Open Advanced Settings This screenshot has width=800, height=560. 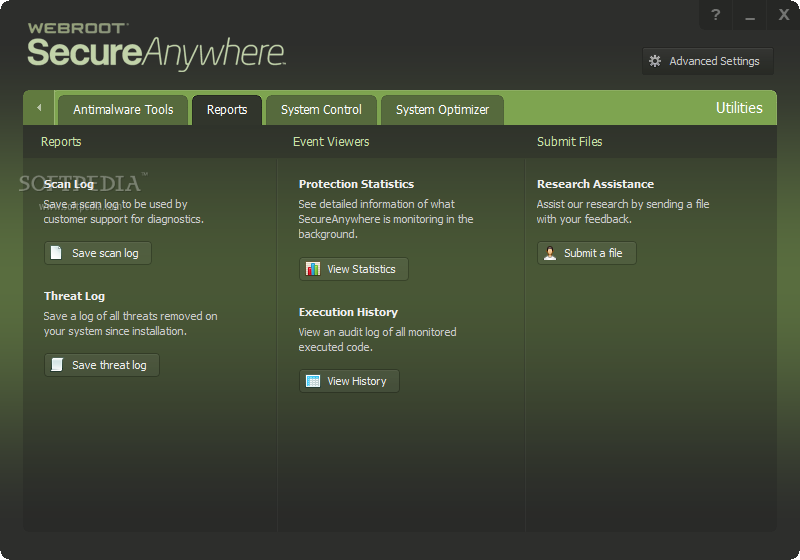click(x=708, y=61)
